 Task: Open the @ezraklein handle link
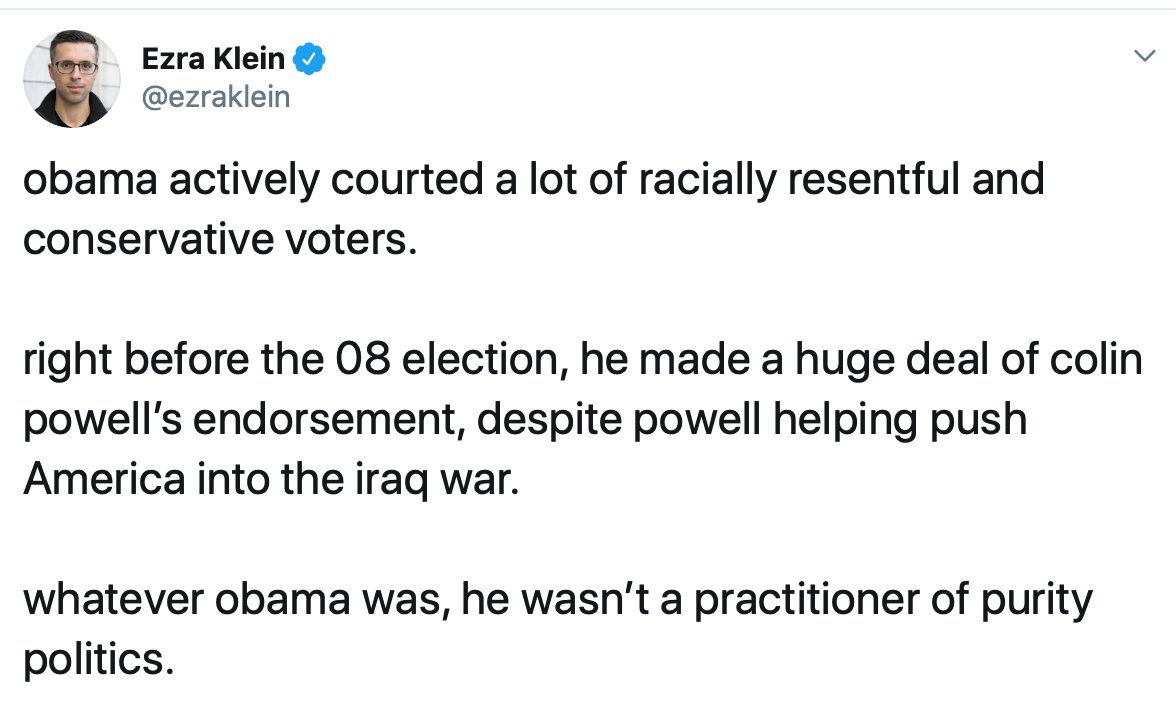[216, 97]
